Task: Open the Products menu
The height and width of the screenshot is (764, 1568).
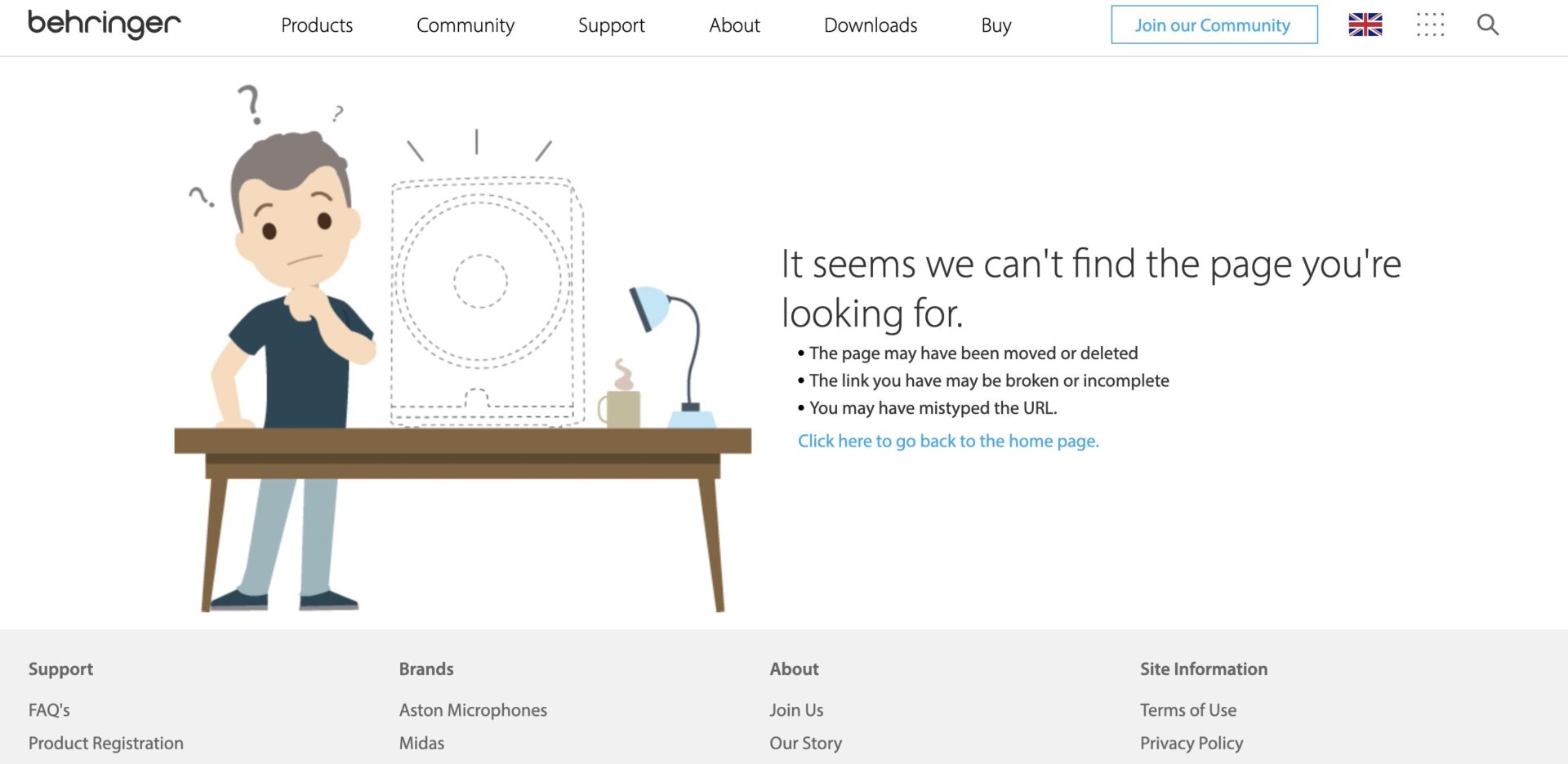Action: click(317, 25)
